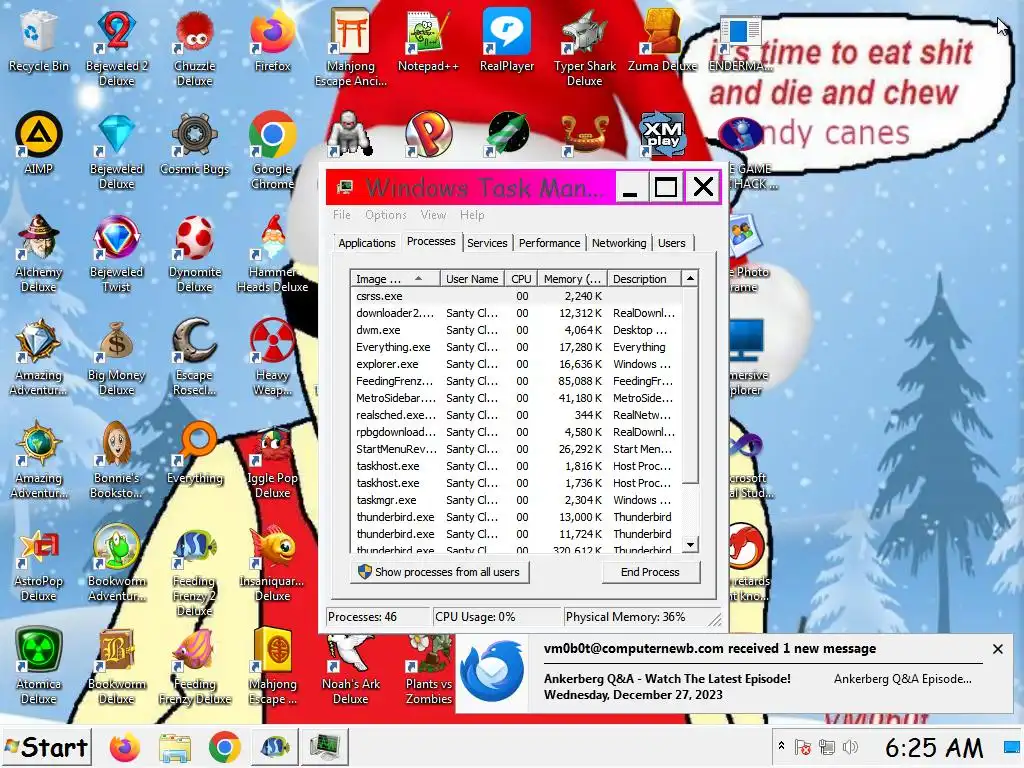Sort processes by CPU column header
1024x768 pixels.
[x=521, y=279]
